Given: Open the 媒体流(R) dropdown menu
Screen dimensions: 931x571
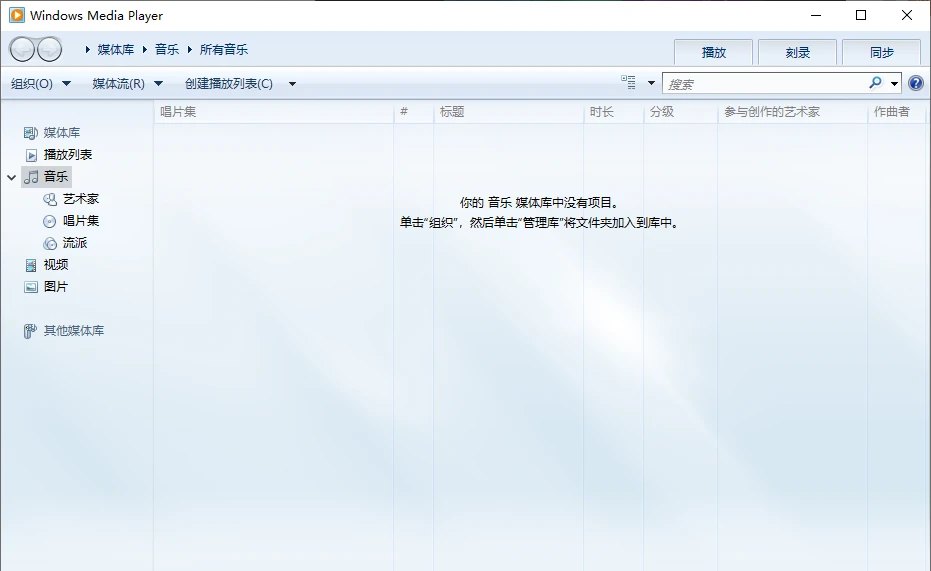Looking at the screenshot, I should [x=127, y=84].
